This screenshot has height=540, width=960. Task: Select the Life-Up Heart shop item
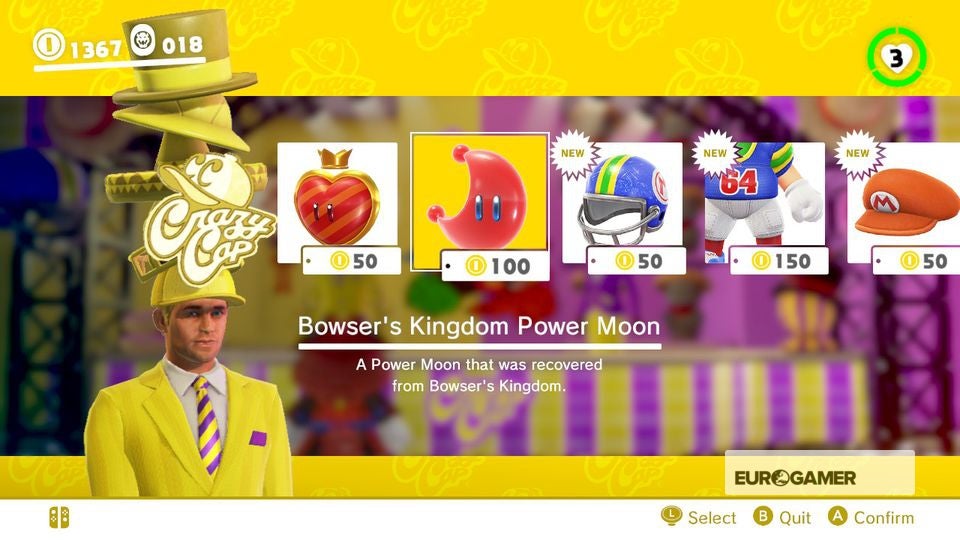click(337, 202)
